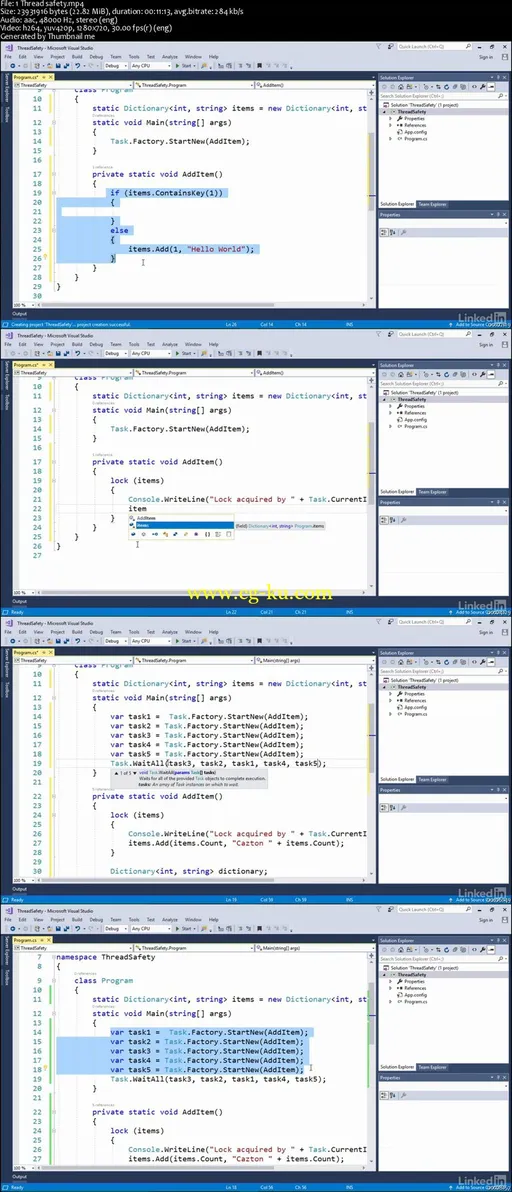This screenshot has width=512, height=1192.
Task: Click the 'if (items.ContainsKey(1))' code line
Action: [x=167, y=193]
